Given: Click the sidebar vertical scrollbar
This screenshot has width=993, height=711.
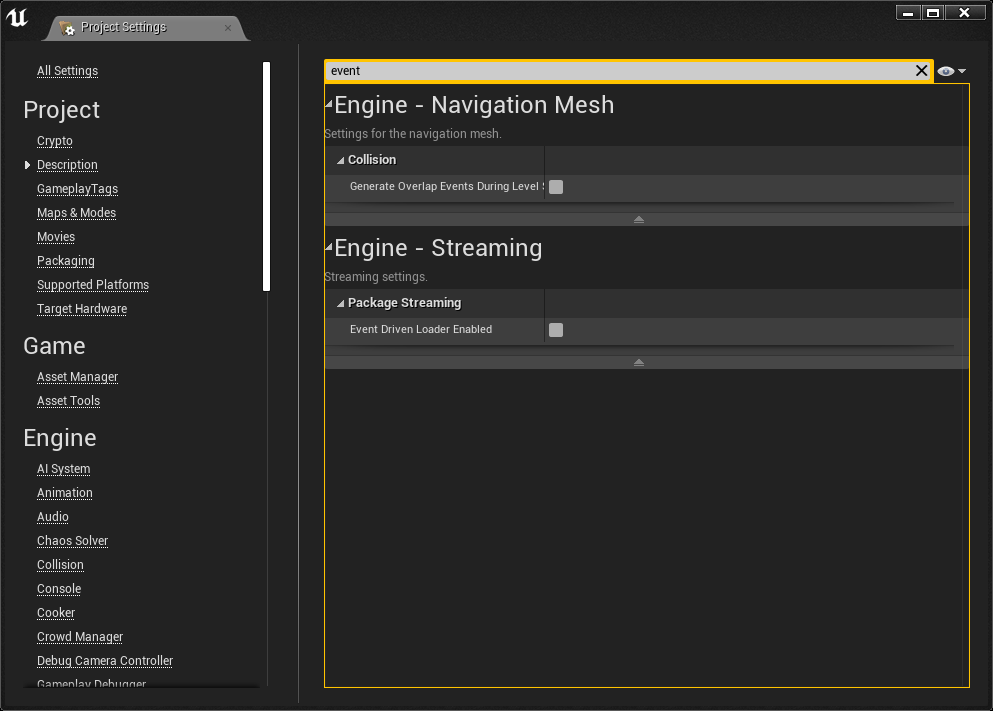Looking at the screenshot, I should [x=266, y=176].
